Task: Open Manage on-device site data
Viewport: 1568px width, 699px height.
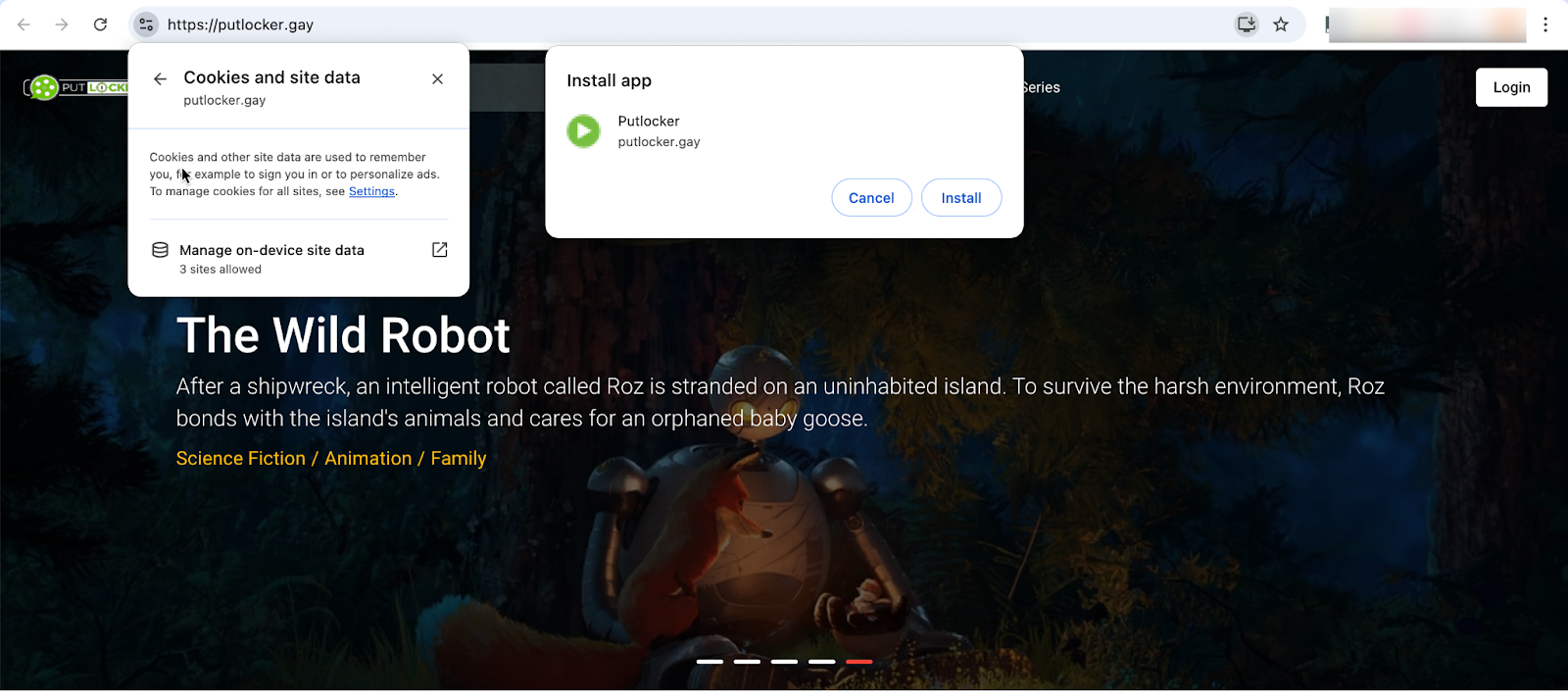Action: pyautogui.click(x=299, y=259)
